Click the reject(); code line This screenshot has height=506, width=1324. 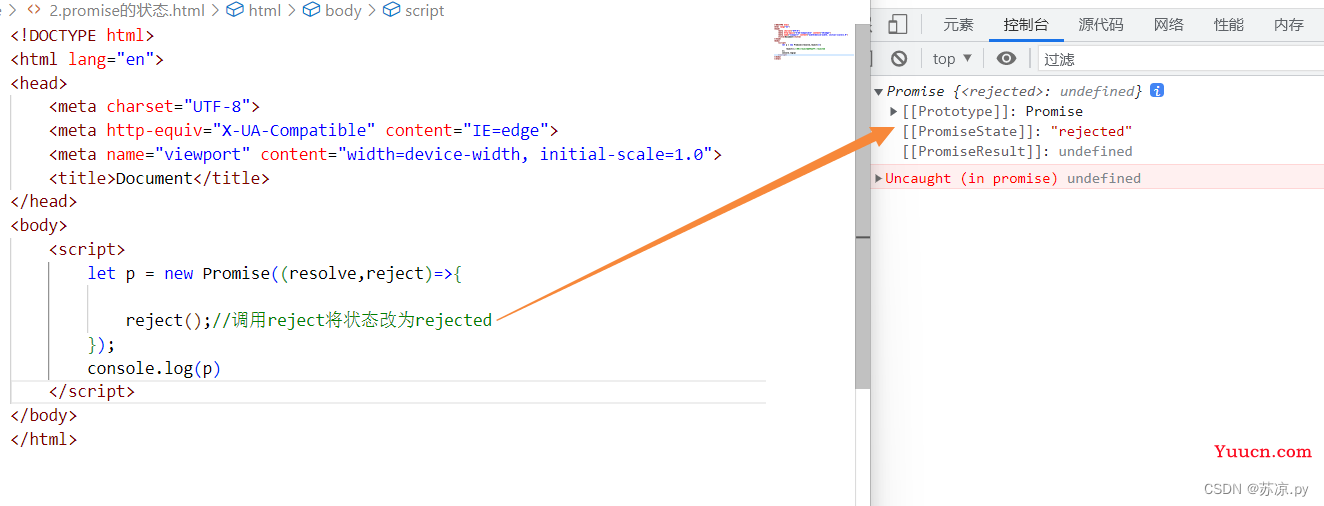pos(309,320)
